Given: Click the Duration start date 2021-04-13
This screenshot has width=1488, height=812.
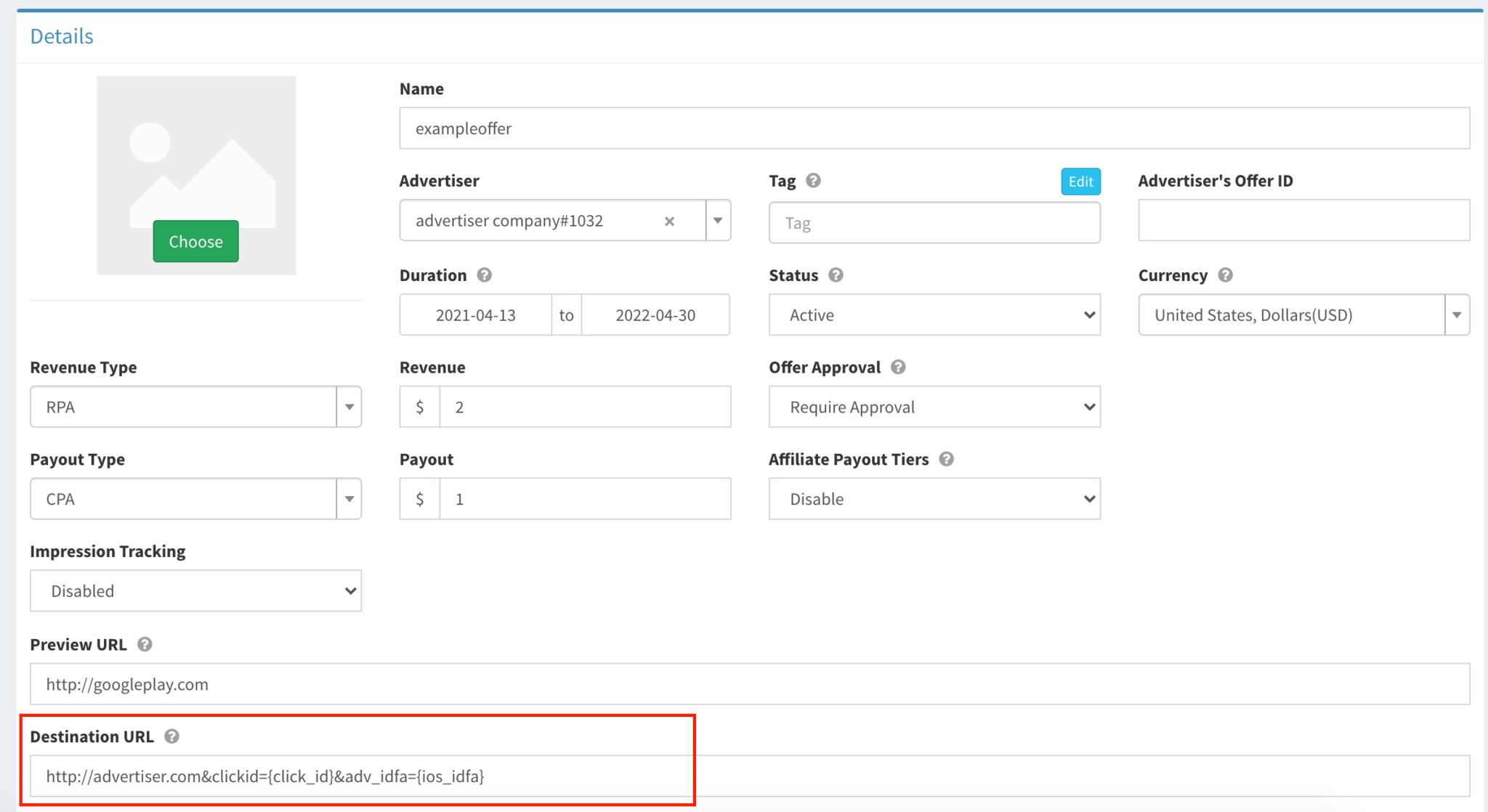Looking at the screenshot, I should tap(475, 315).
